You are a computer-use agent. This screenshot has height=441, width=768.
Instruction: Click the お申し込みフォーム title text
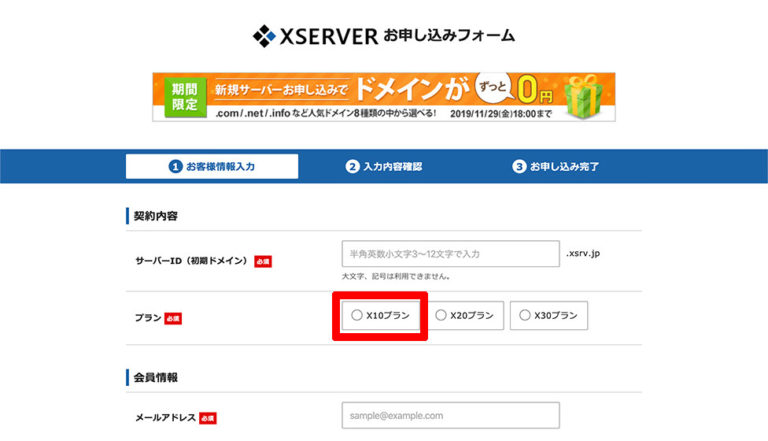pyautogui.click(x=449, y=36)
